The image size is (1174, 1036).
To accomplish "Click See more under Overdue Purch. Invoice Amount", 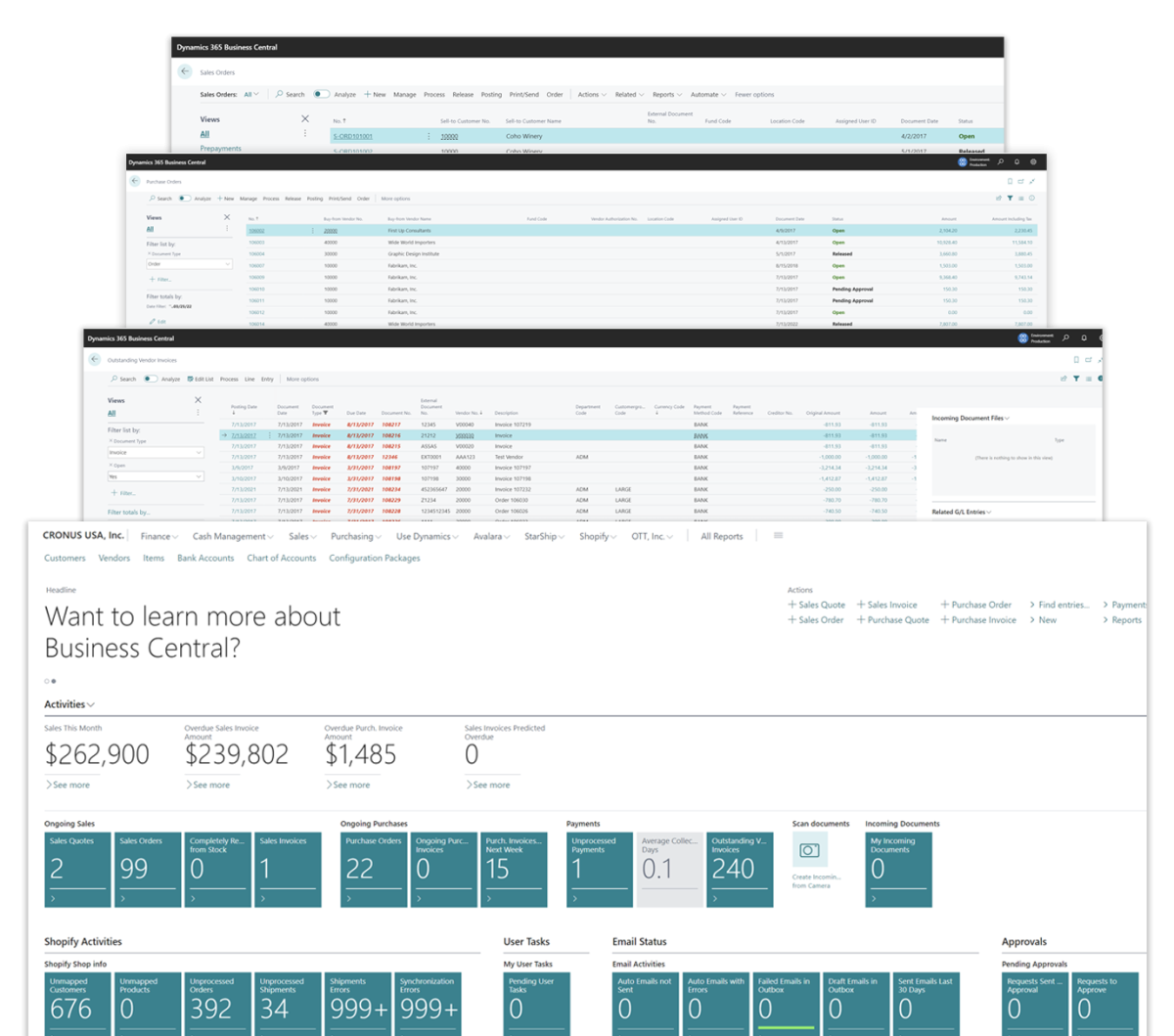I will pos(348,785).
